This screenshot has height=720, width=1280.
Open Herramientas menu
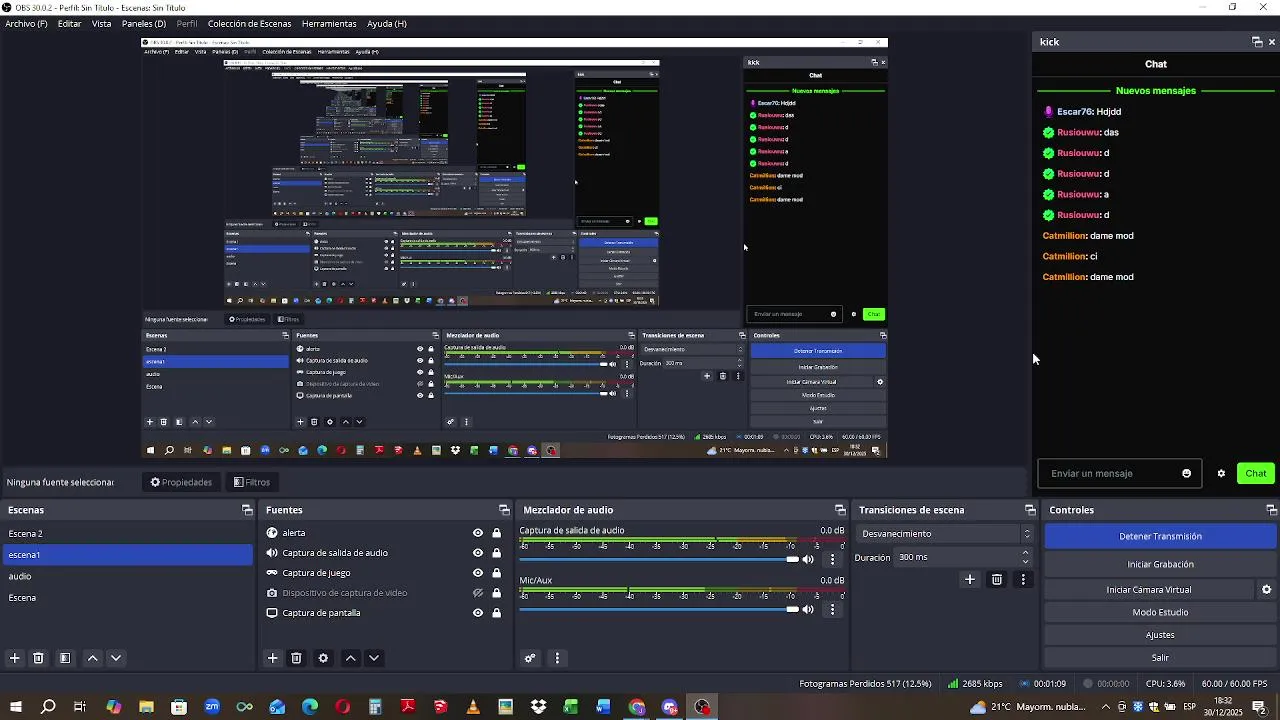[x=329, y=23]
